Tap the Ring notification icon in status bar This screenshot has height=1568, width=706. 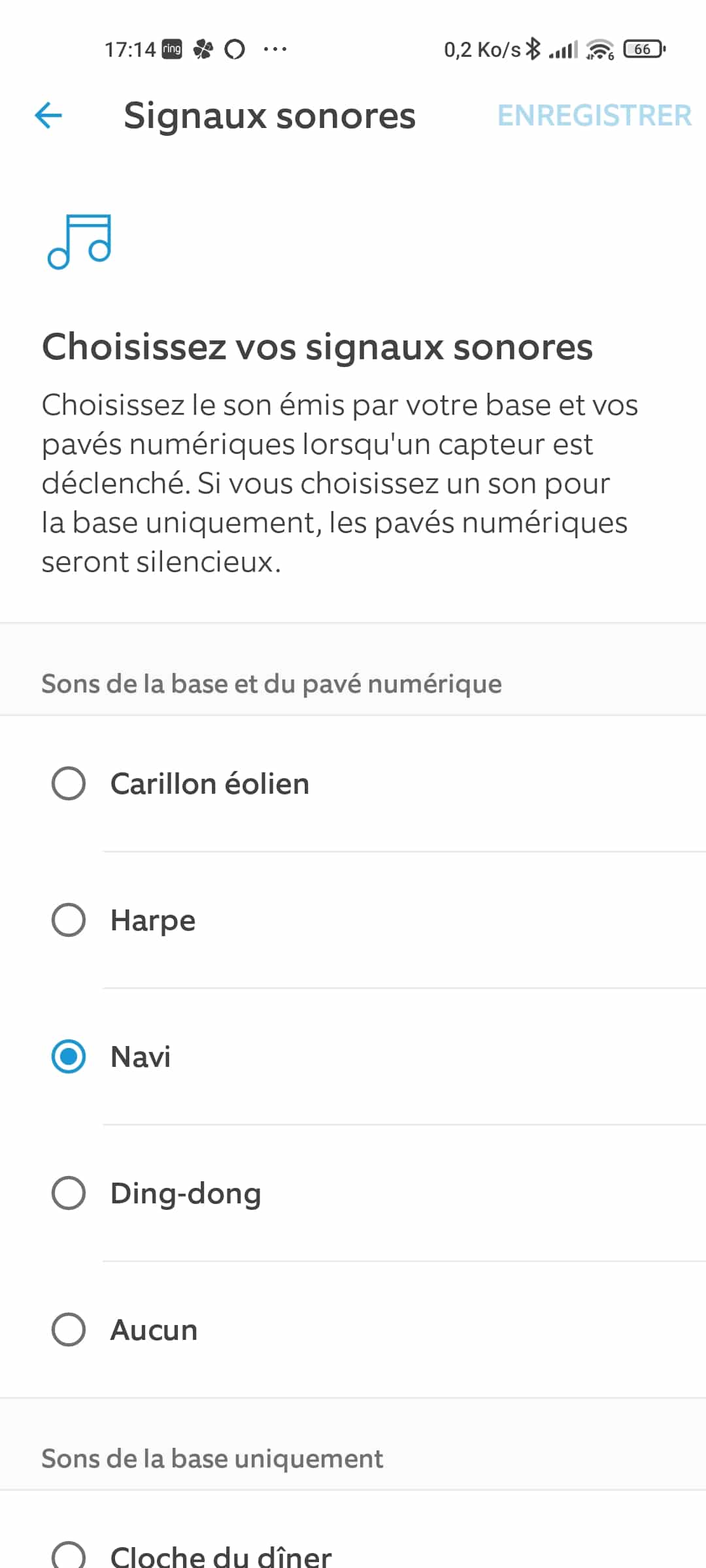tap(172, 49)
